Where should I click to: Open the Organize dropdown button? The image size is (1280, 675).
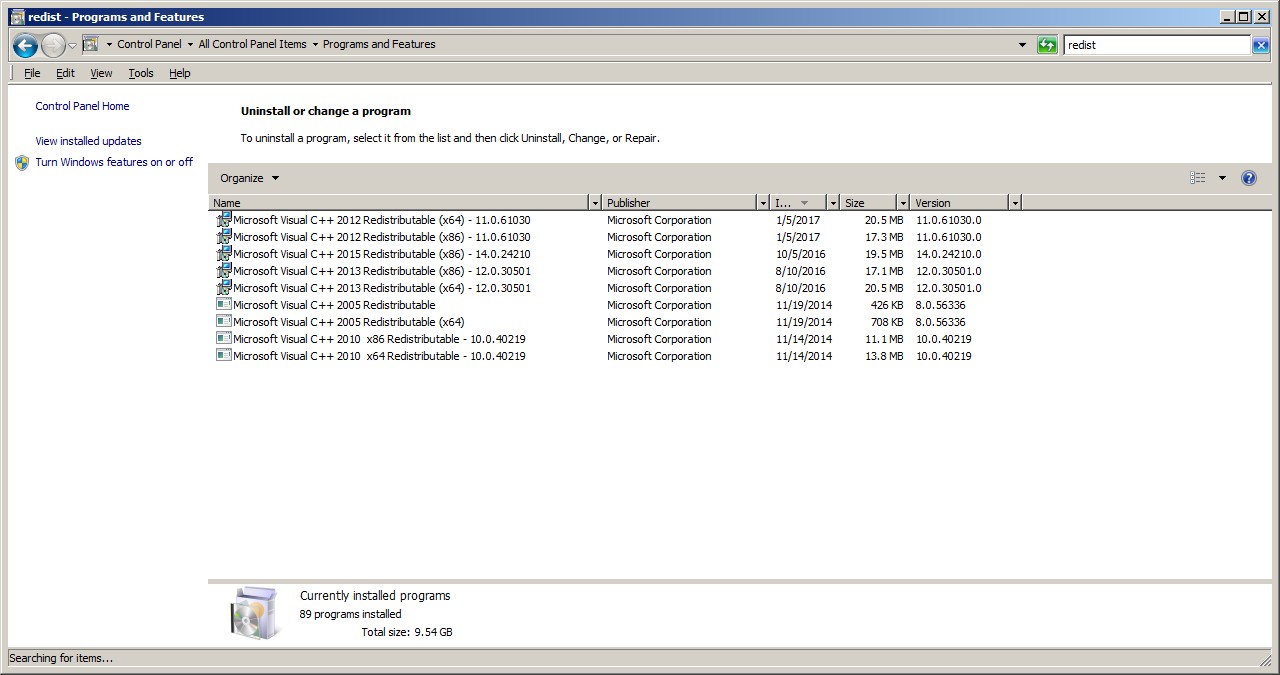tap(250, 178)
